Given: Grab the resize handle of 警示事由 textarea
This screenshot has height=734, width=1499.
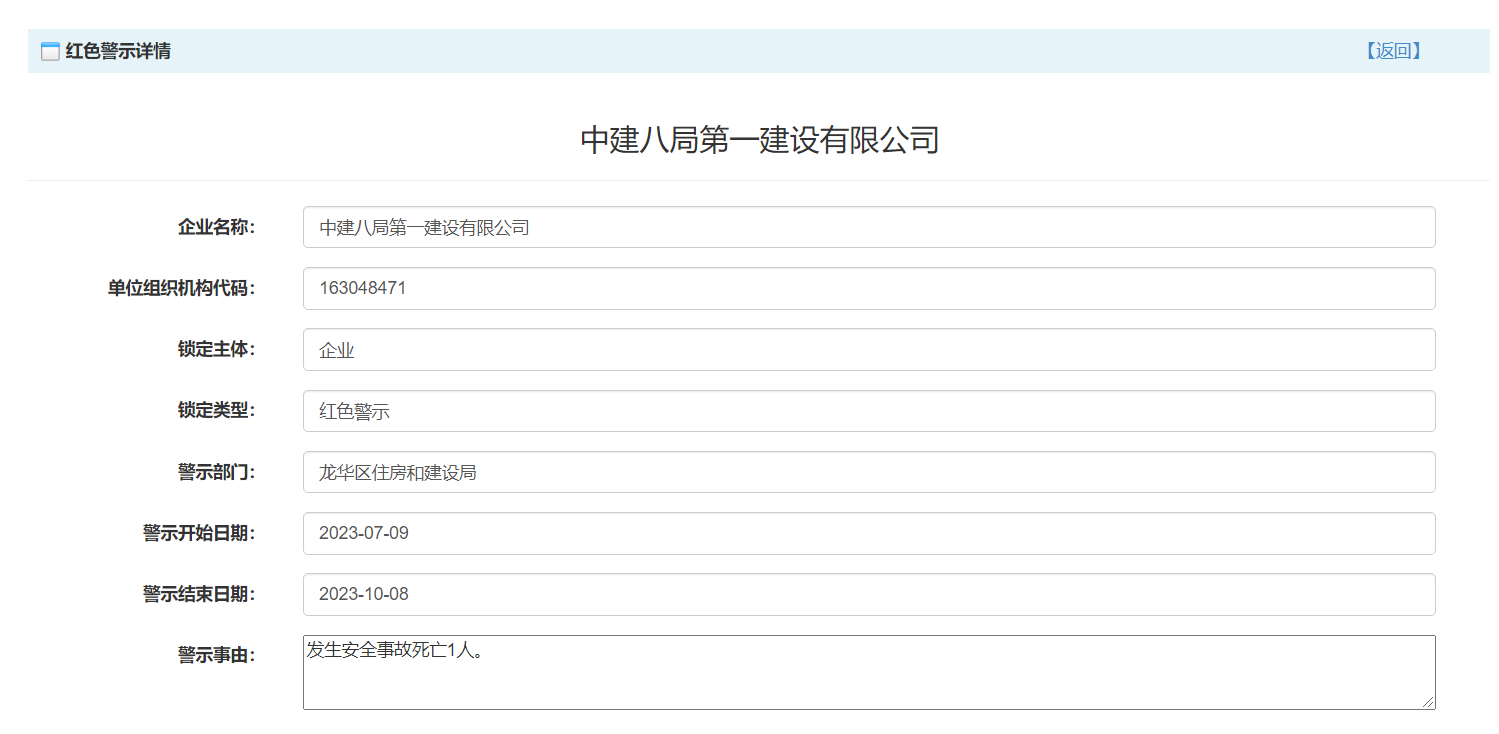Looking at the screenshot, I should 1428,702.
